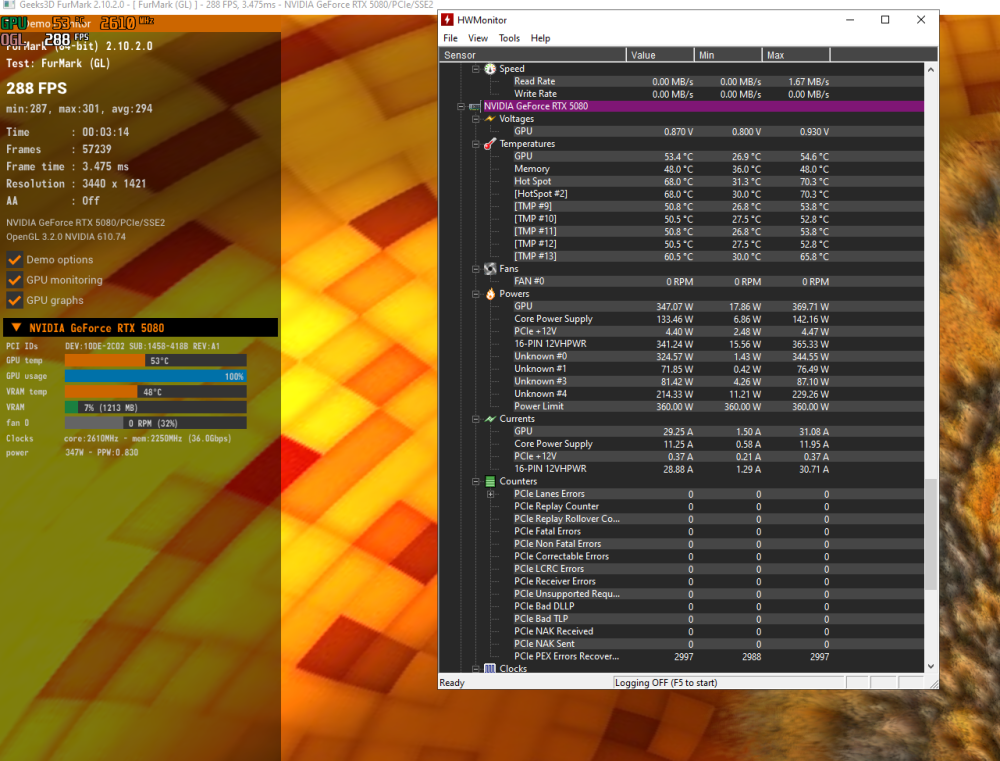The height and width of the screenshot is (761, 1000).
Task: Click the 288 FPS heading in FurMark
Action: coord(36,88)
